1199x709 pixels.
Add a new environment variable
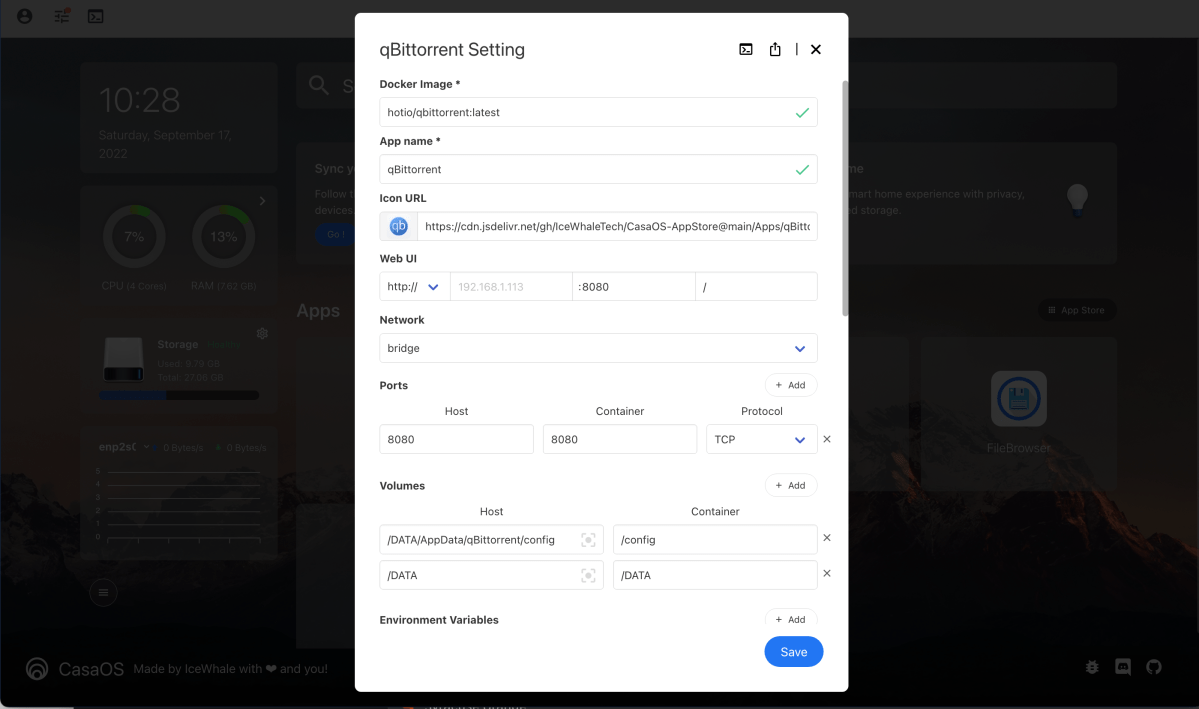coord(791,619)
